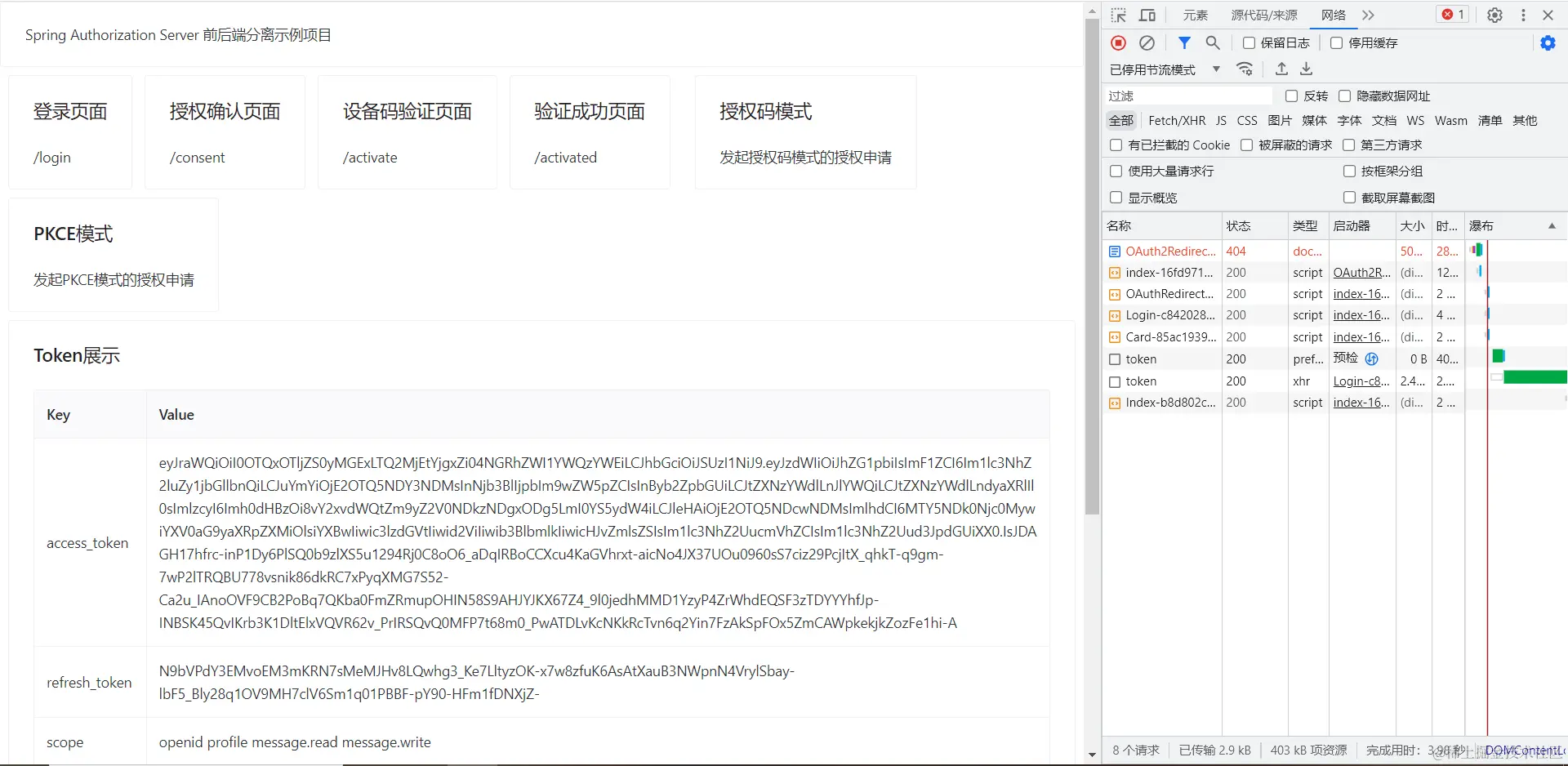Image resolution: width=1568 pixels, height=766 pixels.
Task: Export HAR file download icon
Action: pyautogui.click(x=1307, y=69)
